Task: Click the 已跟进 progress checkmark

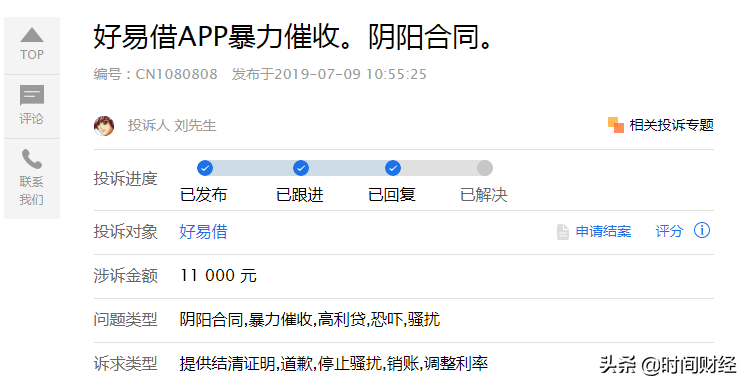Action: [301, 168]
